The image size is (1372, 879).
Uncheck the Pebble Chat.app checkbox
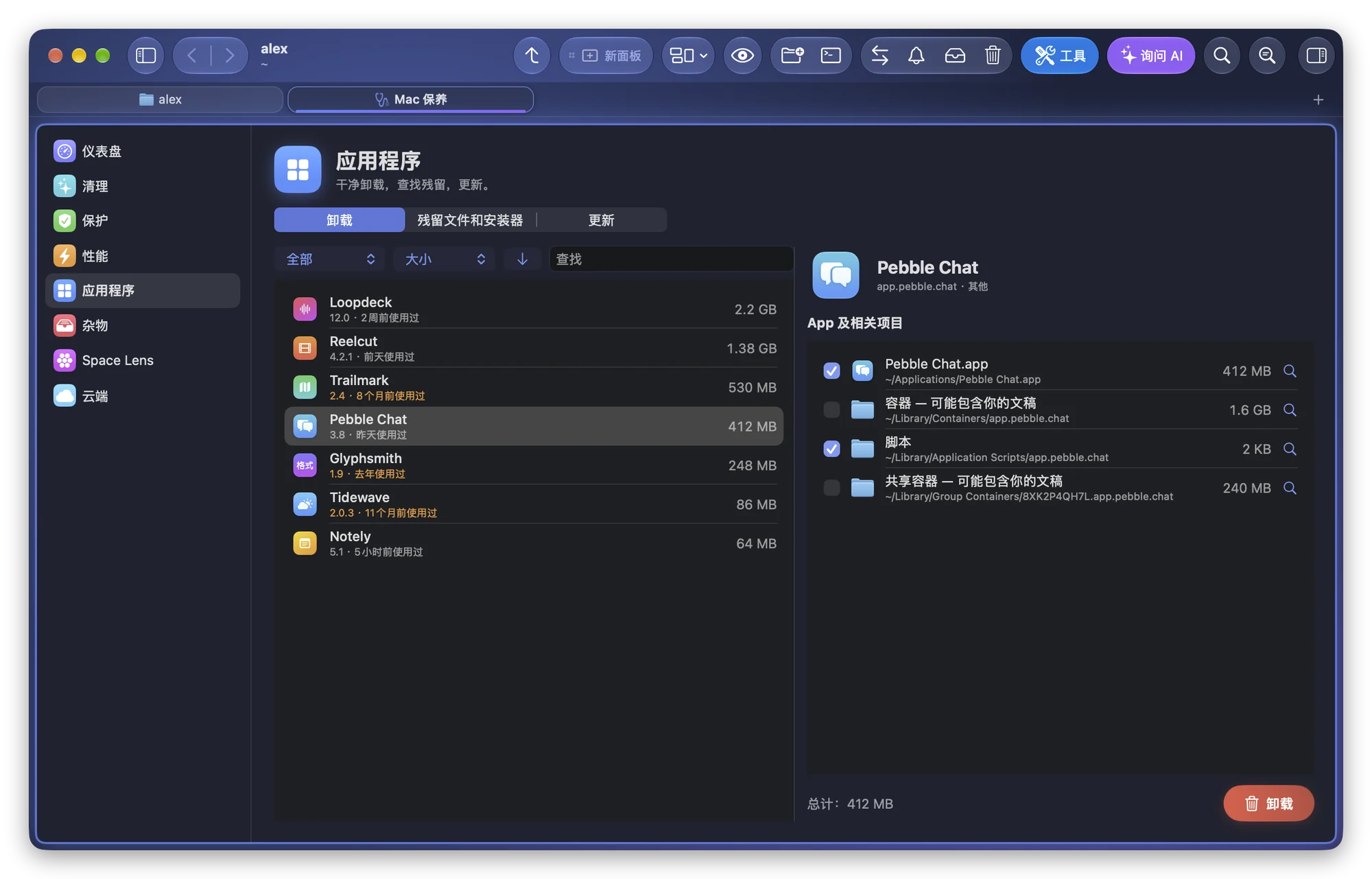click(x=831, y=371)
